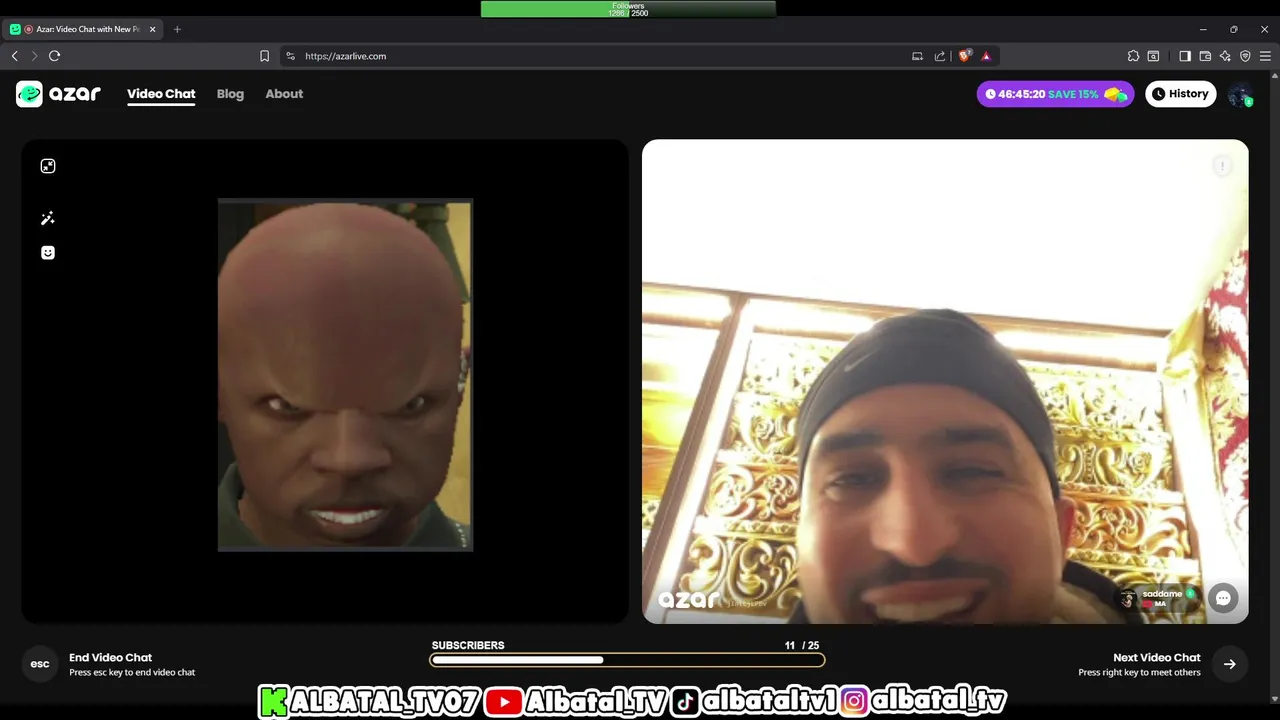Click the Followers goal bar at the top

pos(628,9)
